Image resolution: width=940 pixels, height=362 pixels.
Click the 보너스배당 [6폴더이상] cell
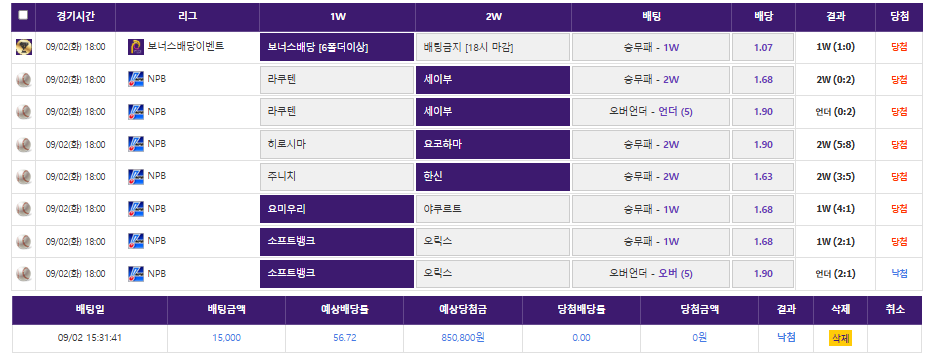point(337,47)
